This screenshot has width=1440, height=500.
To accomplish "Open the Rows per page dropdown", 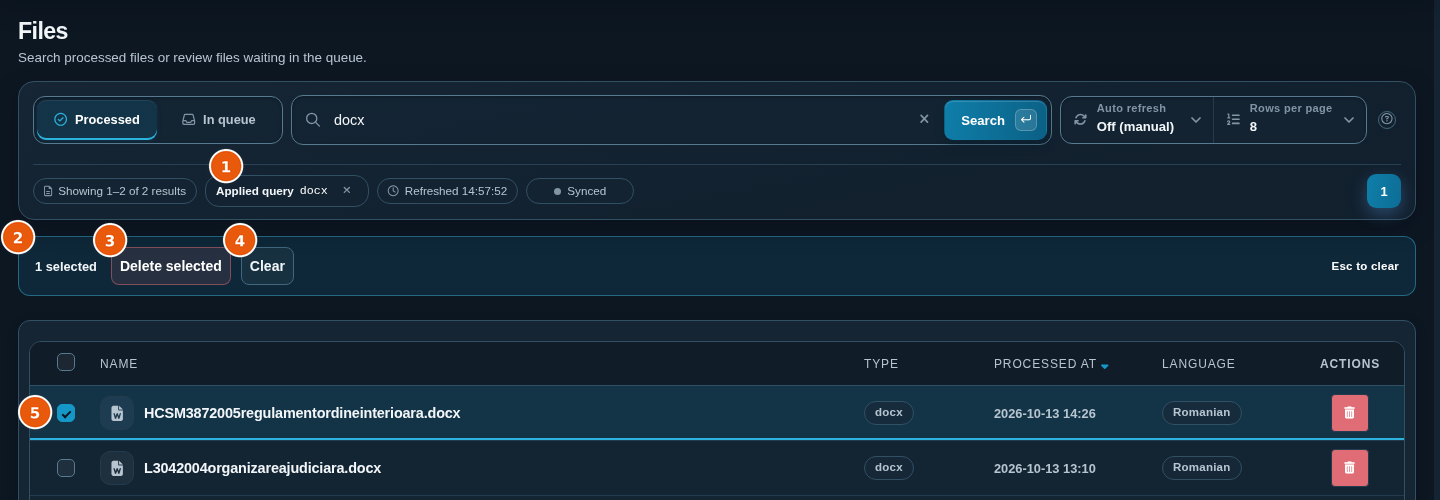I will [1290, 120].
